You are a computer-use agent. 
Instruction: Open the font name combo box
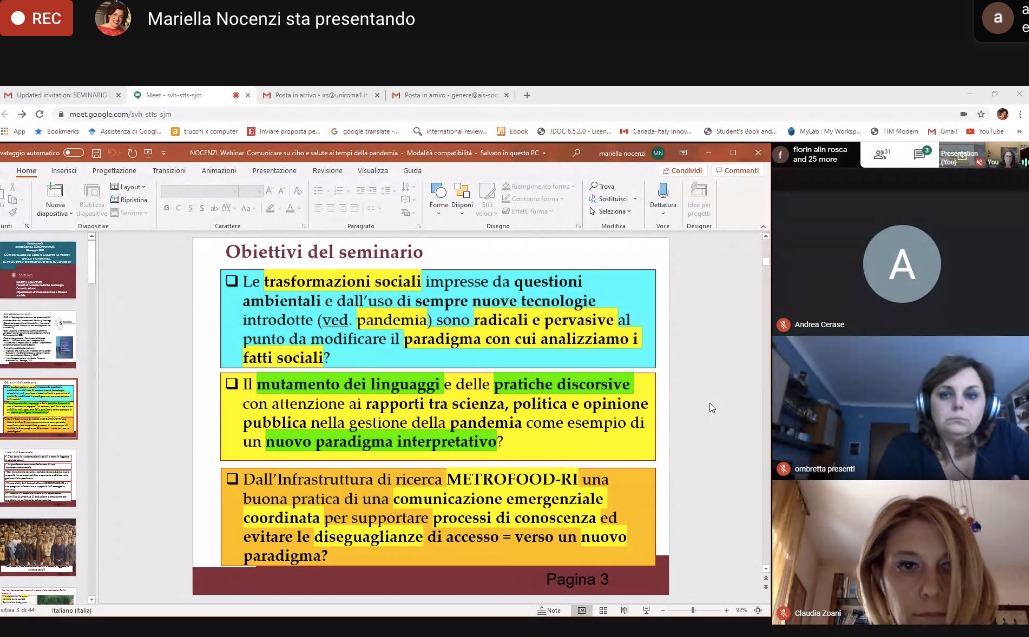pyautogui.click(x=199, y=191)
